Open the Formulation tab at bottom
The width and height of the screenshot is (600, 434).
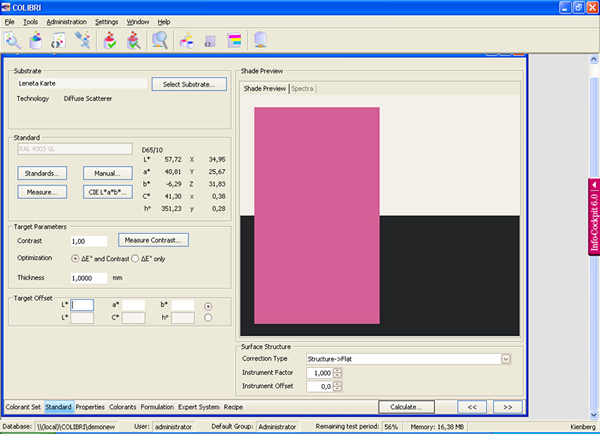click(157, 407)
